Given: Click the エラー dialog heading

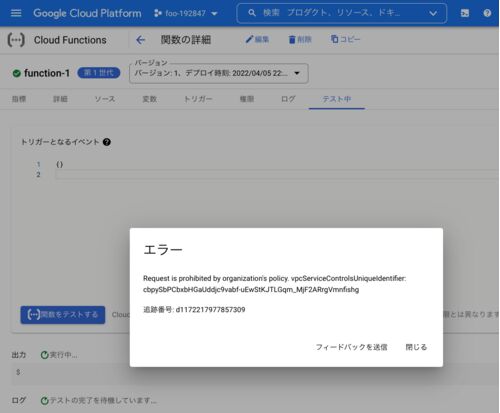Looking at the screenshot, I should tap(163, 250).
